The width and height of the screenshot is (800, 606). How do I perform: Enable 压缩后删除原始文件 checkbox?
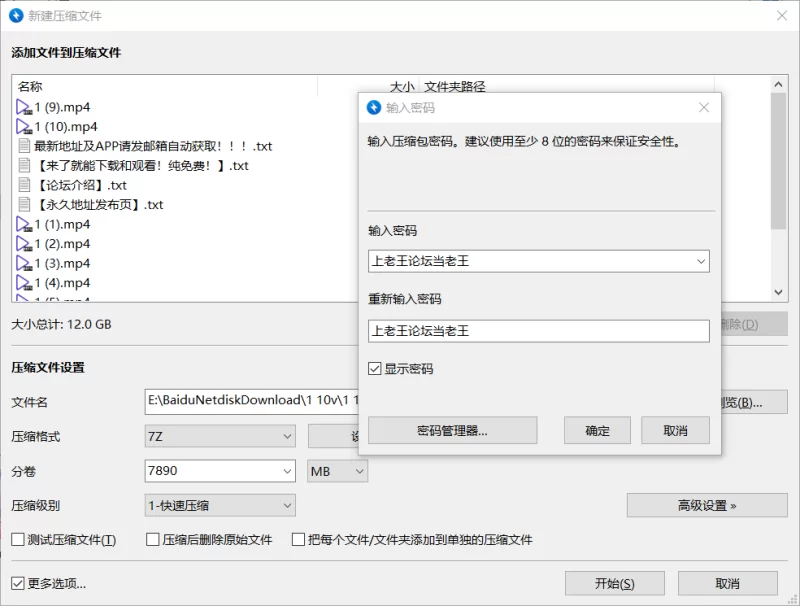[x=153, y=539]
